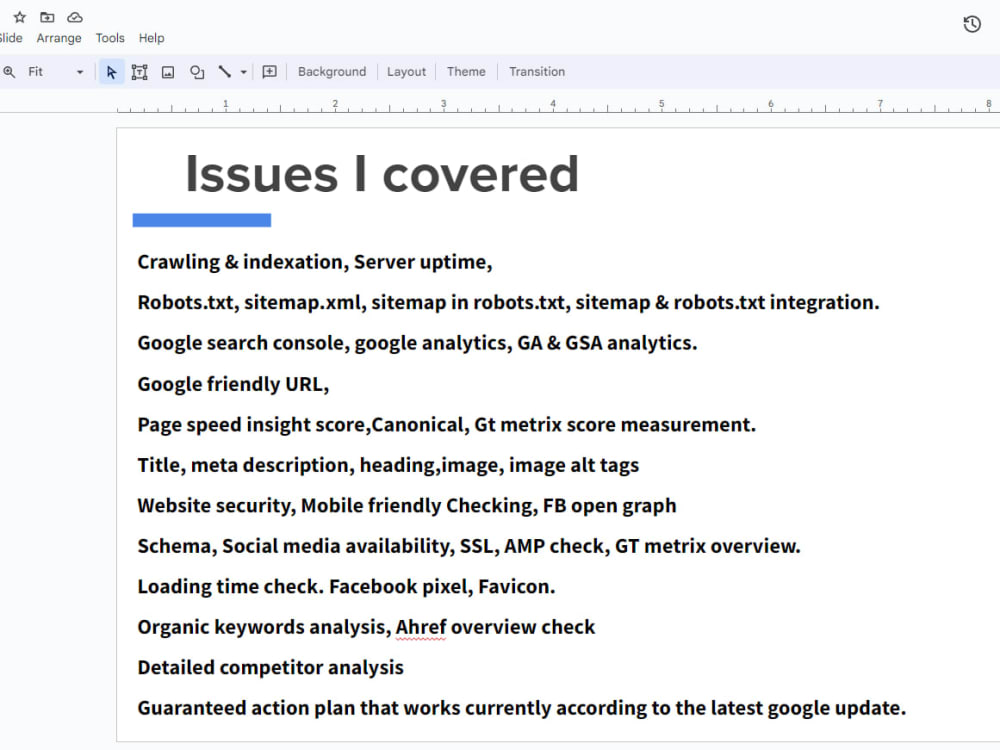1000x750 pixels.
Task: Click the 'Guaranteed action plan' line
Action: click(522, 709)
